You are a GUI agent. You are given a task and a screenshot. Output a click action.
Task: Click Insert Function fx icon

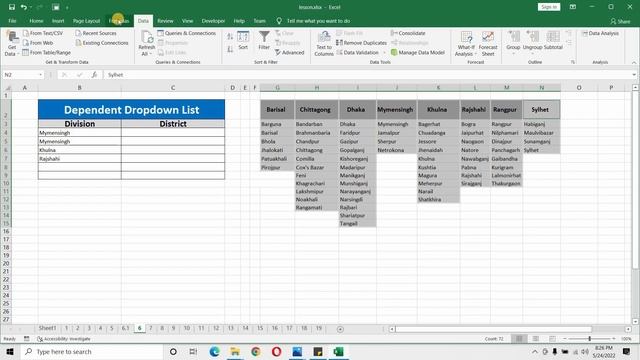pos(94,75)
